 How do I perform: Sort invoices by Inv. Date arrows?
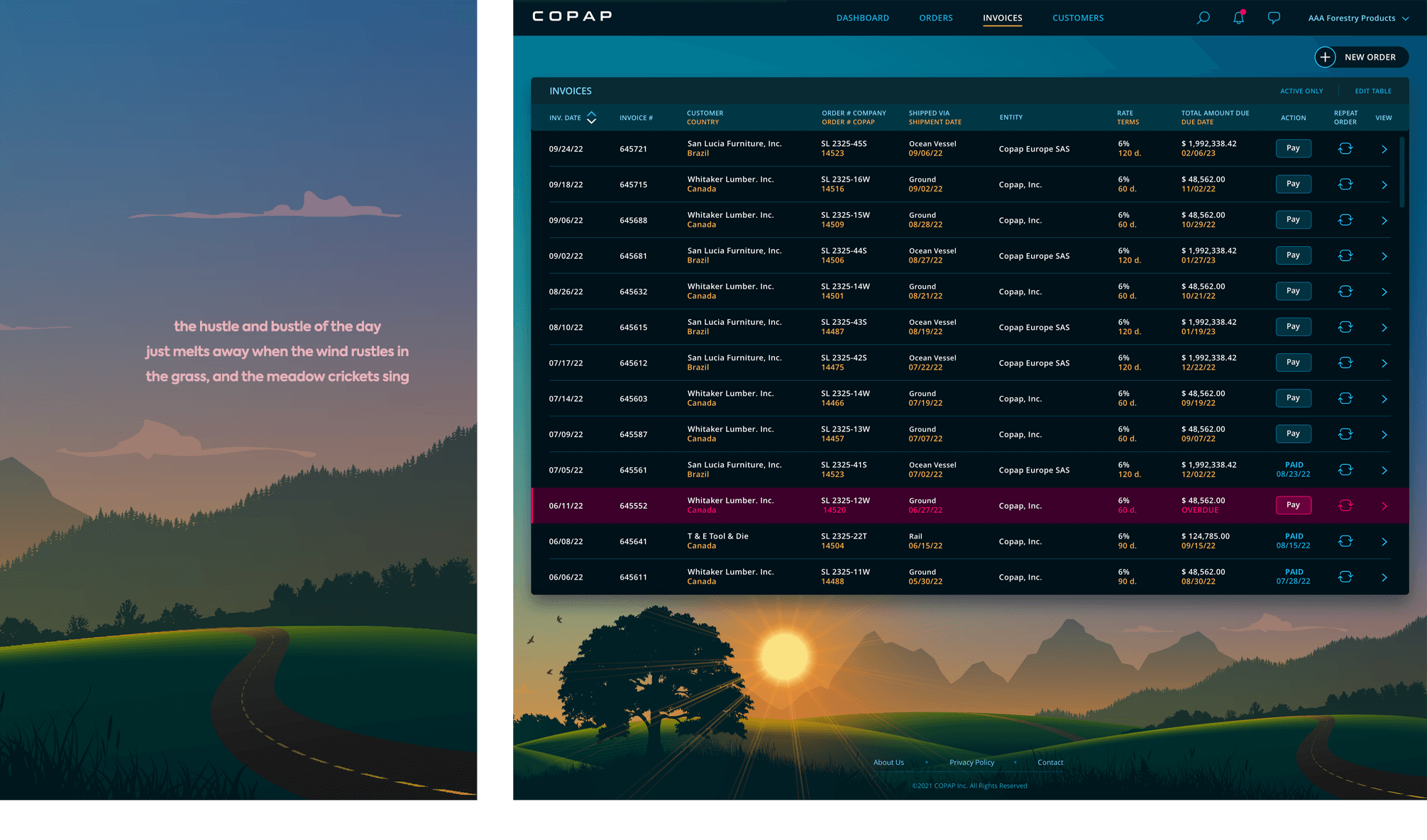(591, 118)
